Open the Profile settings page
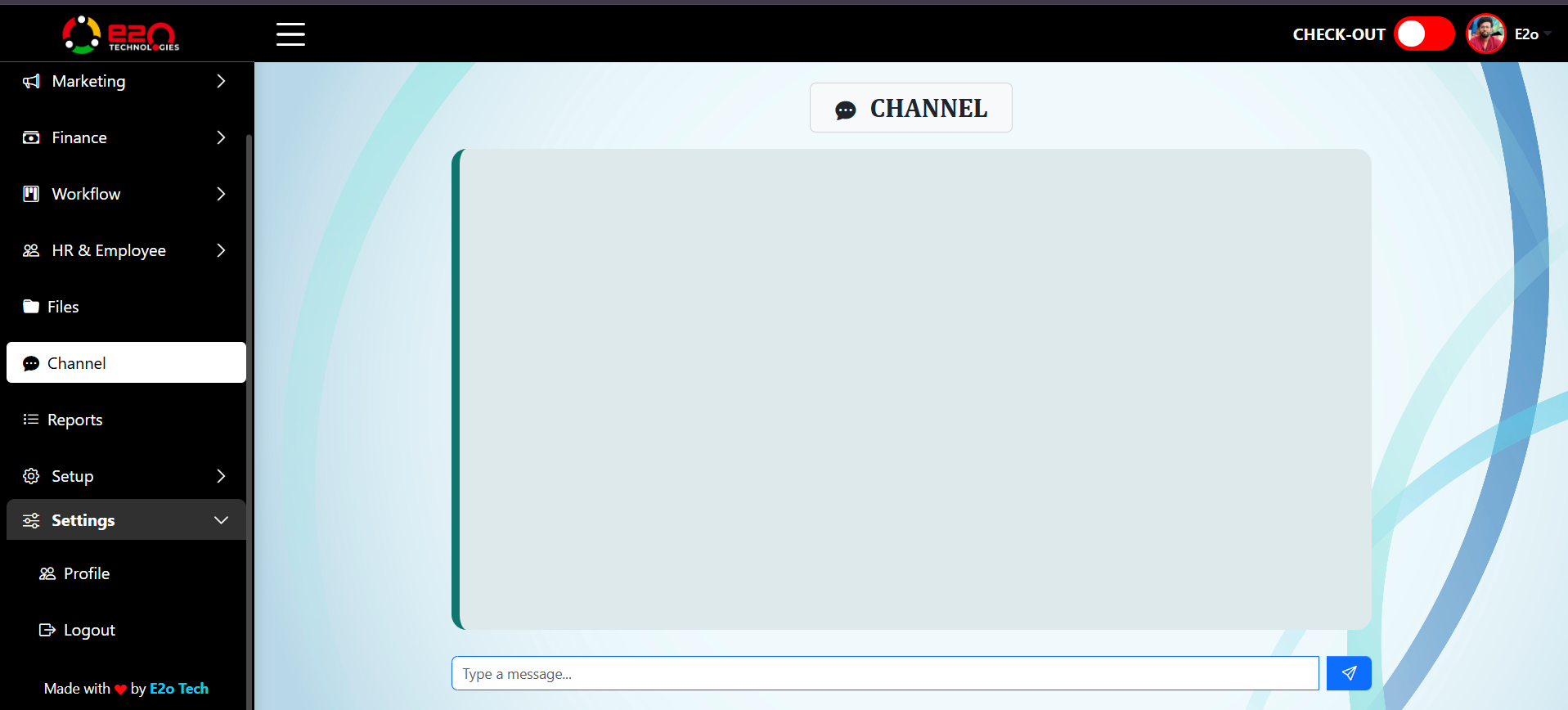The height and width of the screenshot is (710, 1568). pyautogui.click(x=86, y=573)
